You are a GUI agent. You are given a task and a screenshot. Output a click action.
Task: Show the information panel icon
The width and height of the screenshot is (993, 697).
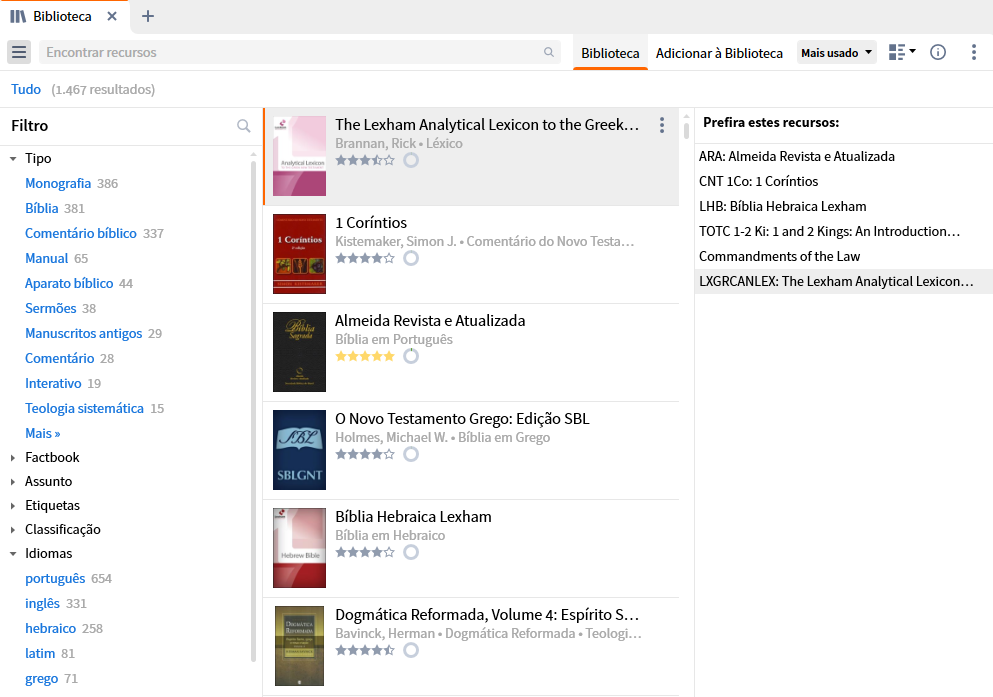click(938, 52)
